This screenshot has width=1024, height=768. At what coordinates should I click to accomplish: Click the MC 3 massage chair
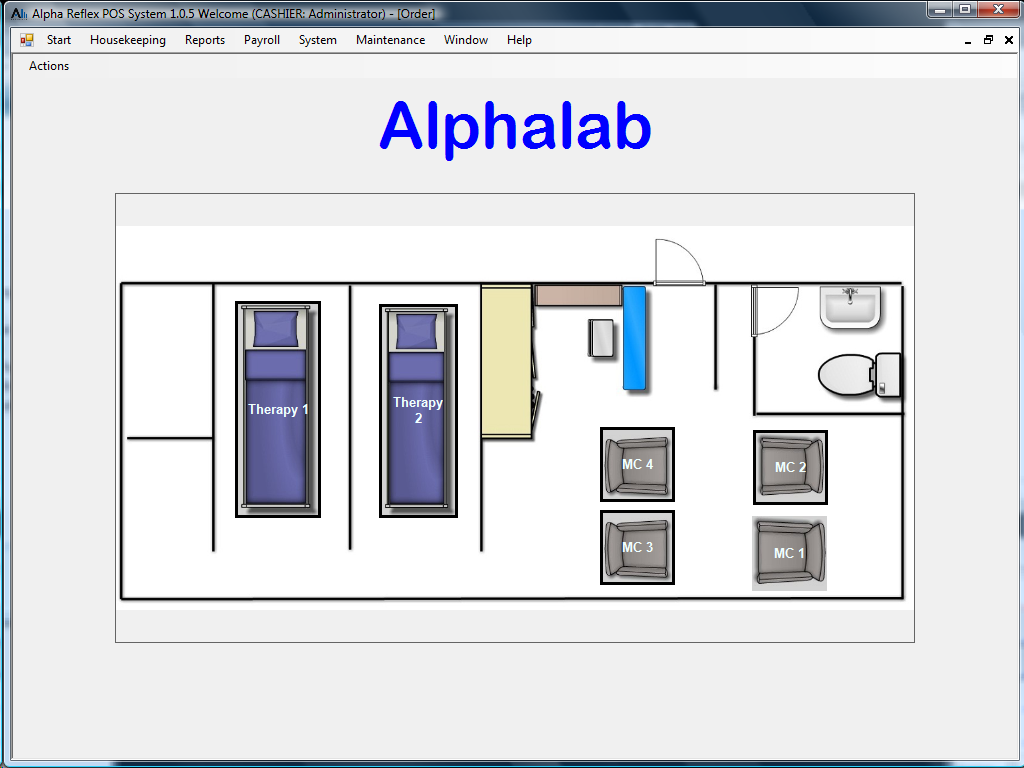click(637, 548)
